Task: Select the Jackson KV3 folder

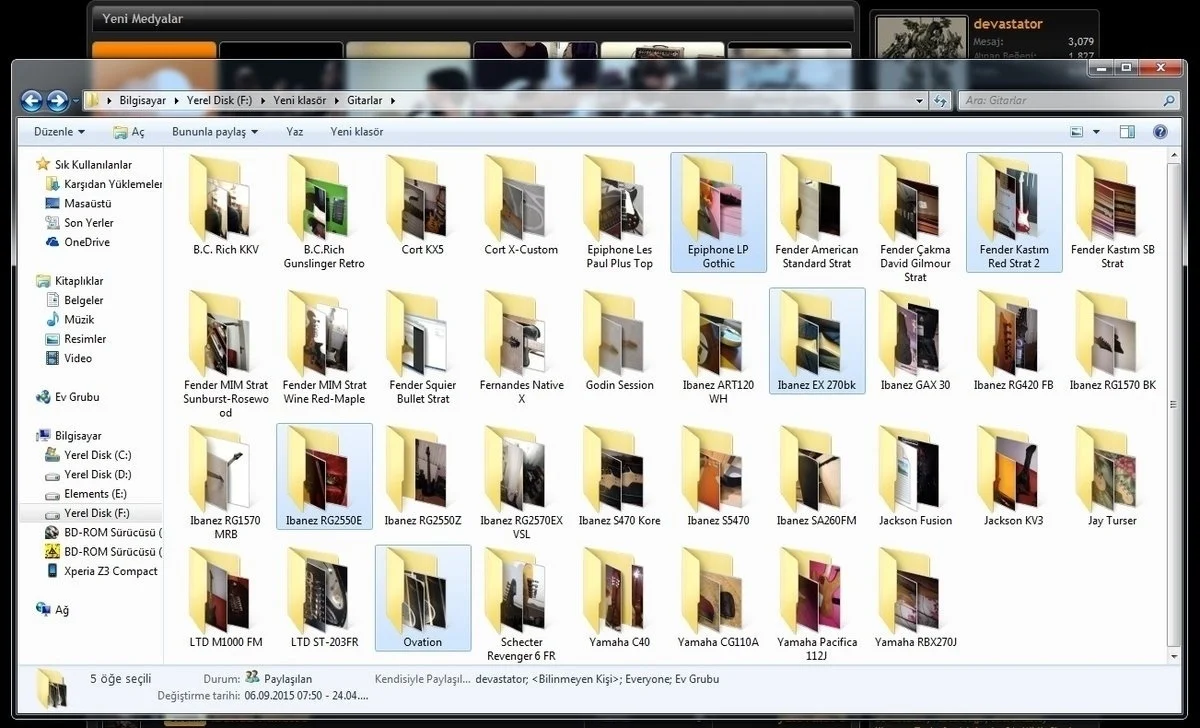Action: point(1013,485)
